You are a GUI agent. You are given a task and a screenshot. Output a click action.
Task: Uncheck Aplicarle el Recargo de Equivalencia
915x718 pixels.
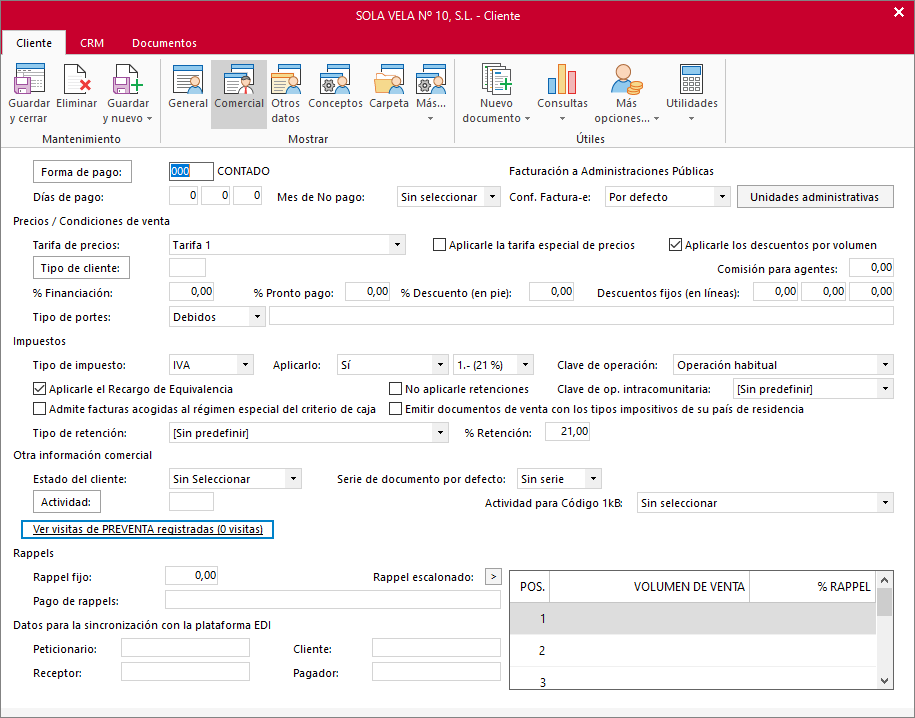[39, 388]
